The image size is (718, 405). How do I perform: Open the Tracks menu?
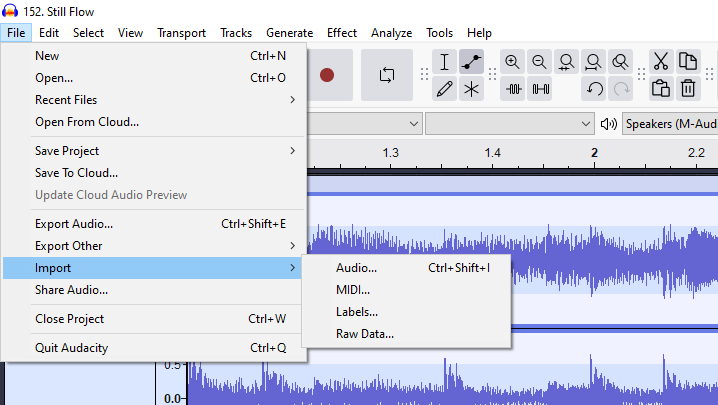236,33
